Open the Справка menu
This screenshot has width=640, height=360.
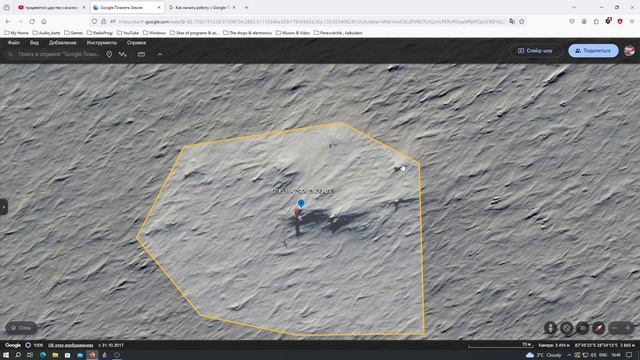tap(136, 42)
